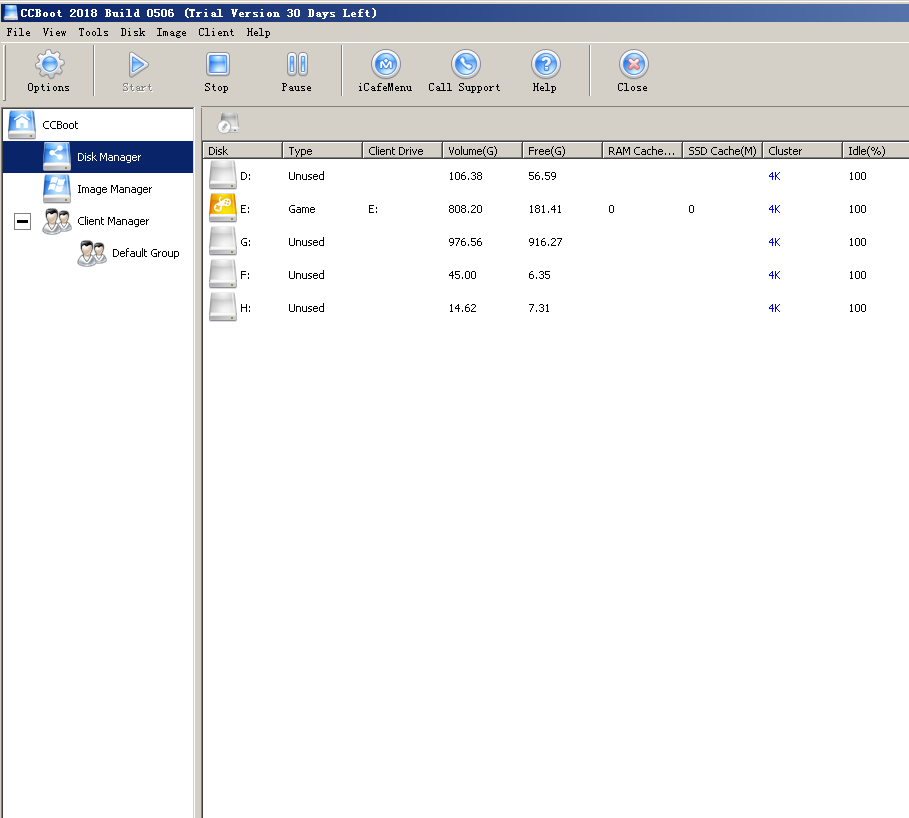Open the Image menu

tap(172, 32)
